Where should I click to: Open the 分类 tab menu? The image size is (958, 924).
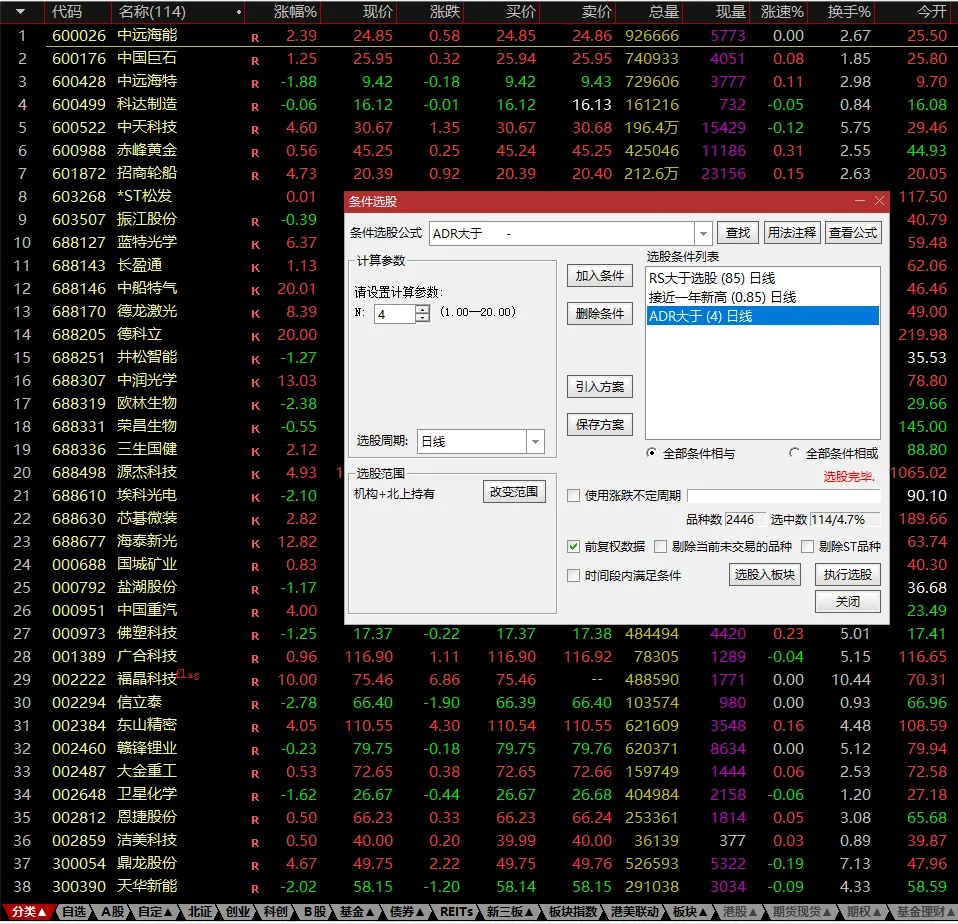pyautogui.click(x=28, y=912)
